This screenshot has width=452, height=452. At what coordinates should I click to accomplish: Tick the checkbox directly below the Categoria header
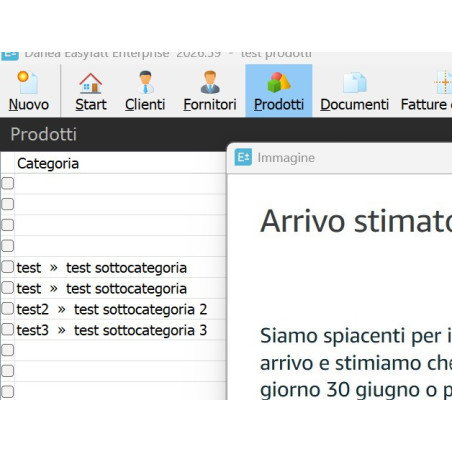point(8,183)
